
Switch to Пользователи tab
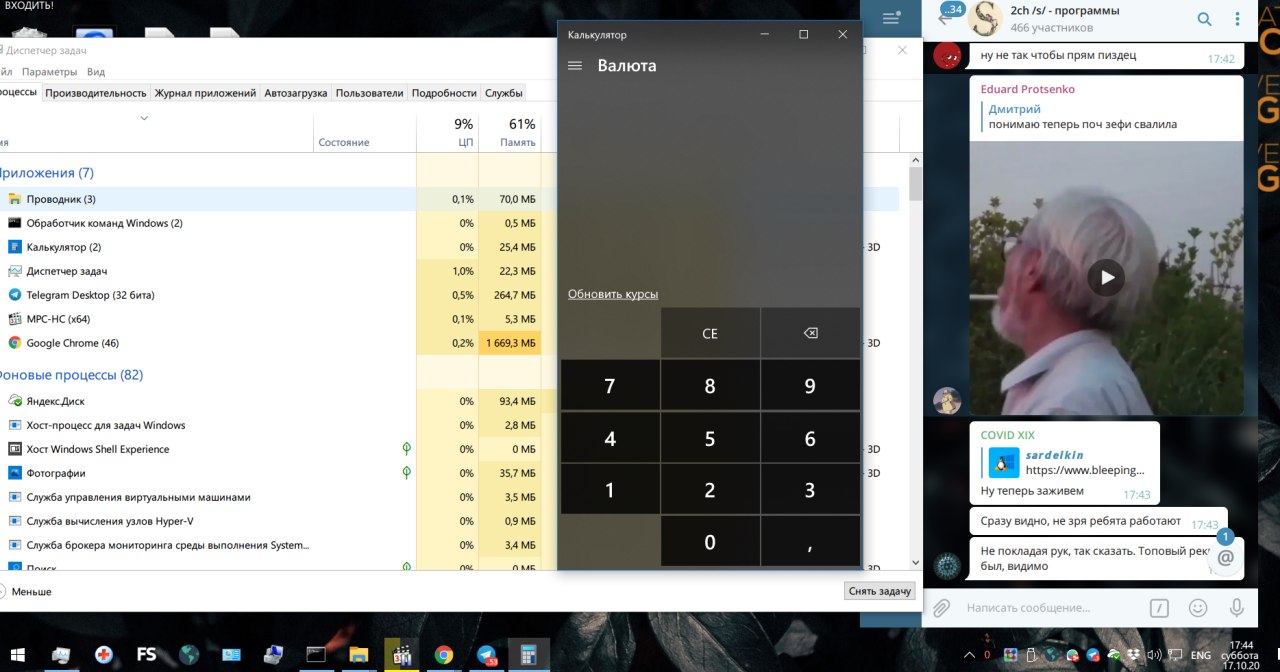pyautogui.click(x=369, y=93)
